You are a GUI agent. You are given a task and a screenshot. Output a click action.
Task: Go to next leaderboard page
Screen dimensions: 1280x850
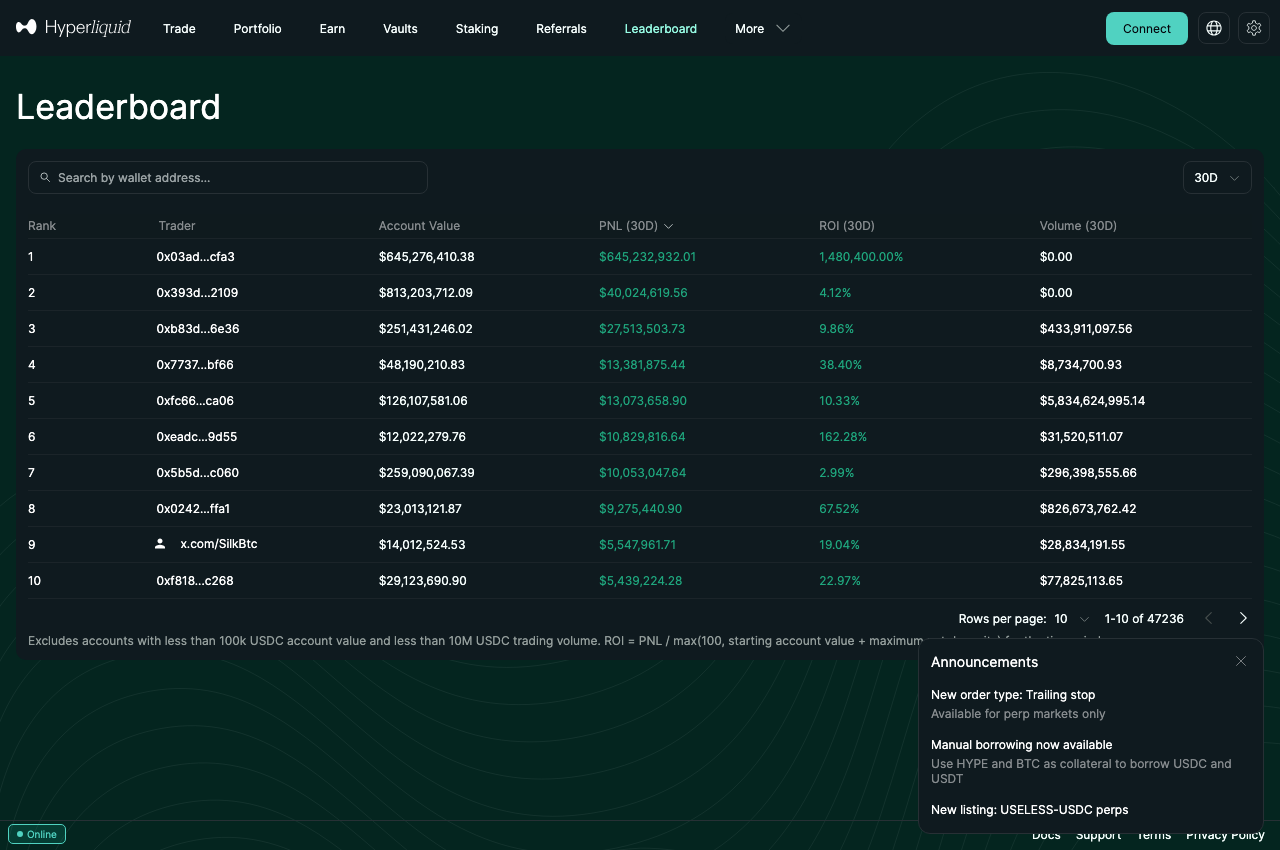click(1243, 618)
